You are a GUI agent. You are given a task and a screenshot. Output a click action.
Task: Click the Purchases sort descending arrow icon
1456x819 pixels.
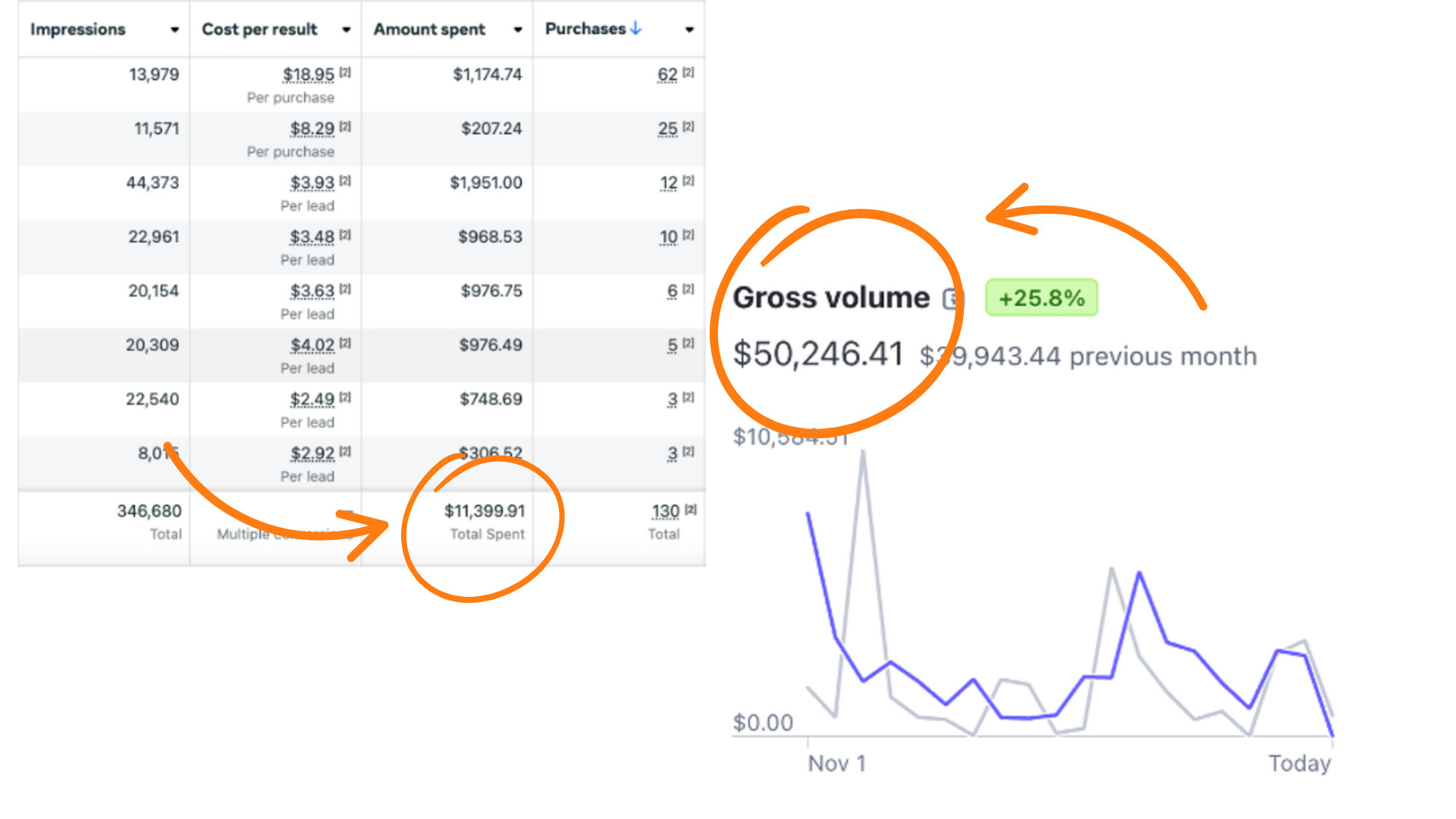click(x=635, y=29)
